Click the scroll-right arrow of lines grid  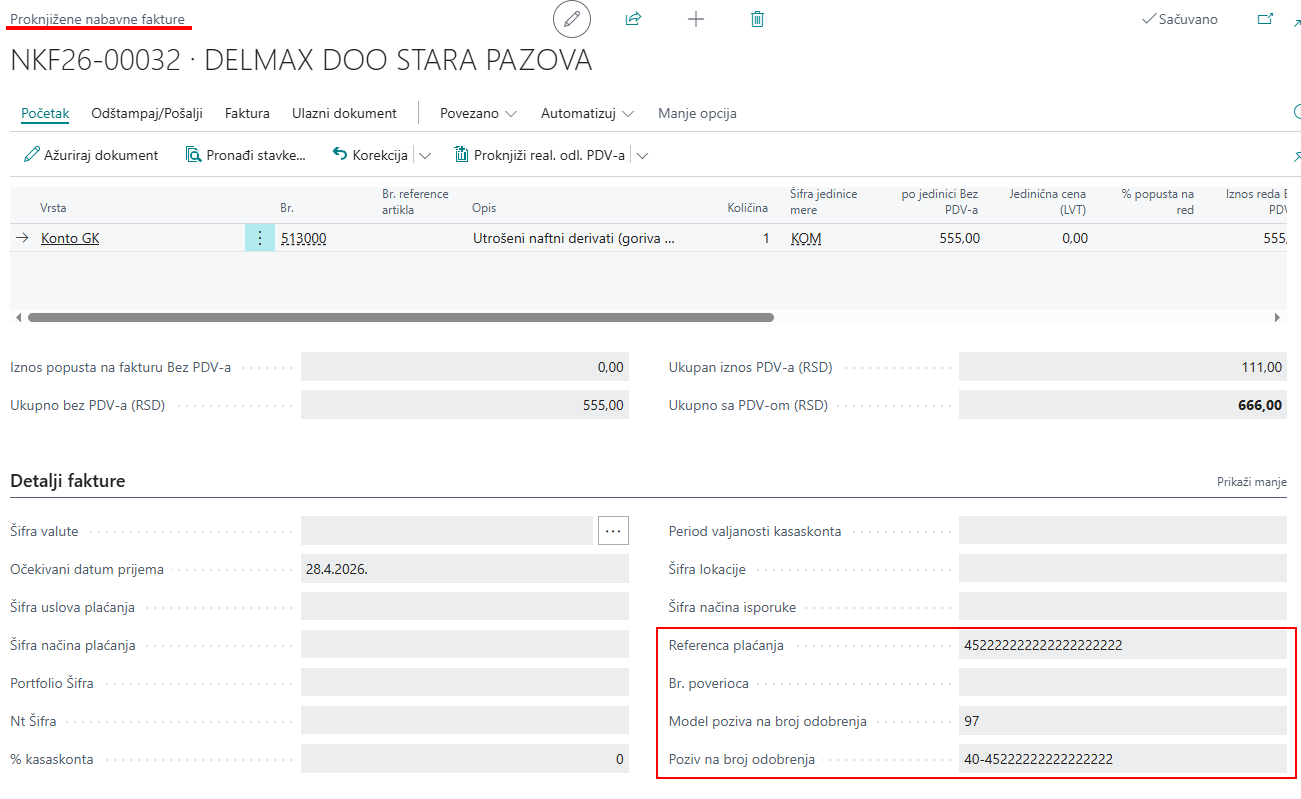point(1277,317)
